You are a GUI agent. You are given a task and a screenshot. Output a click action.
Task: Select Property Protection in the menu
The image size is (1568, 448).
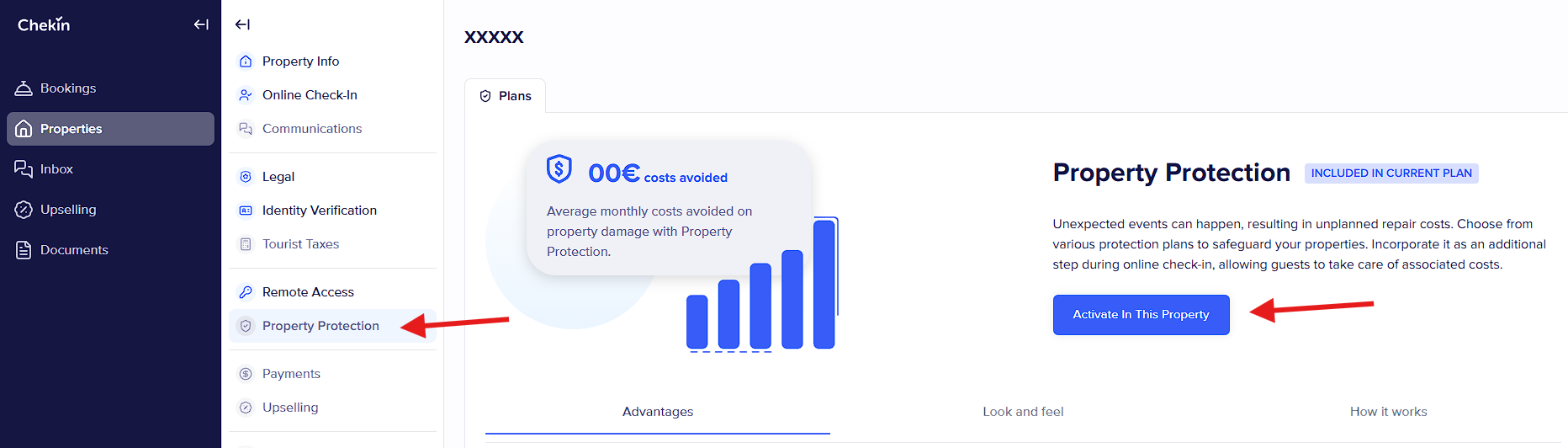[x=320, y=326]
